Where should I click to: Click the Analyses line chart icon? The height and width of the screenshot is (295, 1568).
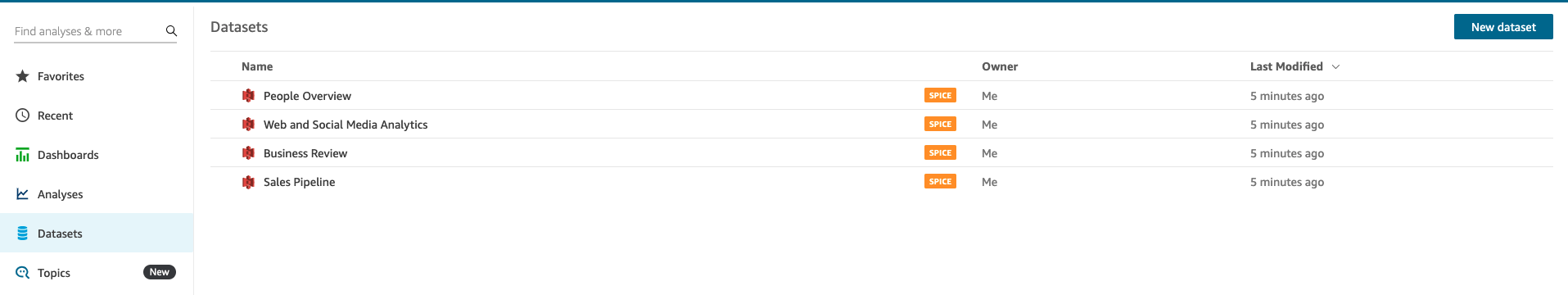pos(23,194)
